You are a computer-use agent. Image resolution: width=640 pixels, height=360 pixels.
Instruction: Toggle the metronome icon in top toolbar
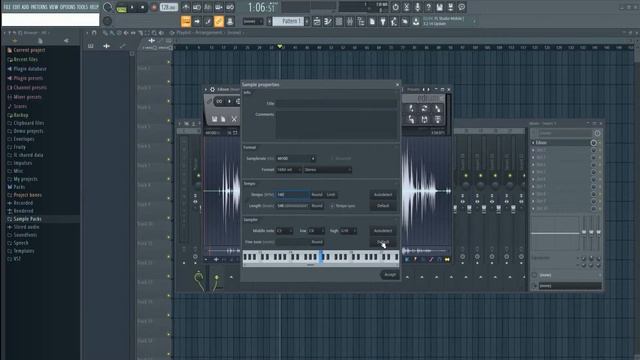(186, 7)
